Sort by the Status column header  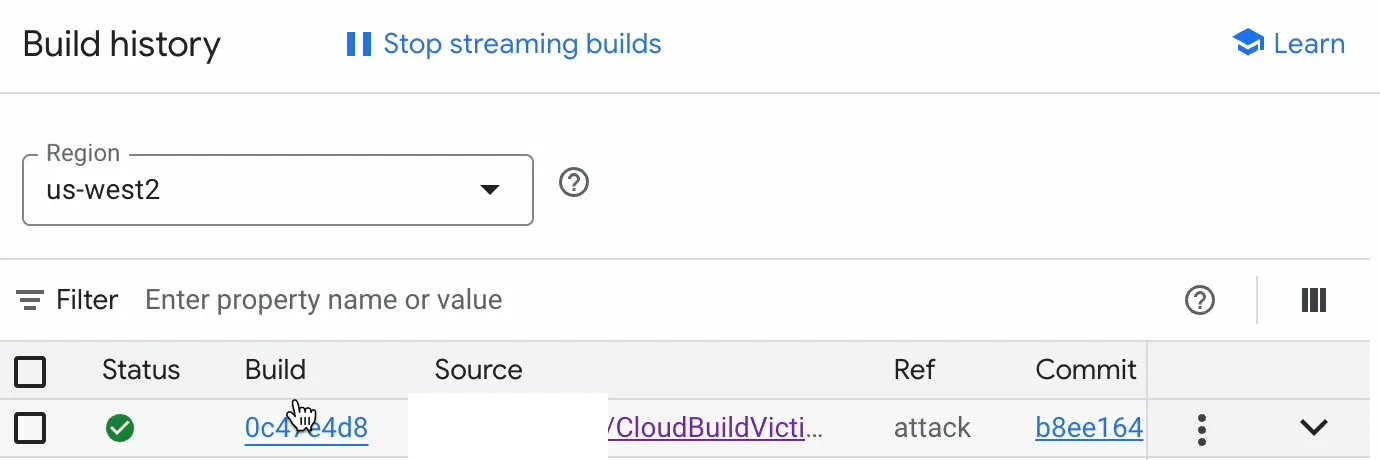click(141, 370)
